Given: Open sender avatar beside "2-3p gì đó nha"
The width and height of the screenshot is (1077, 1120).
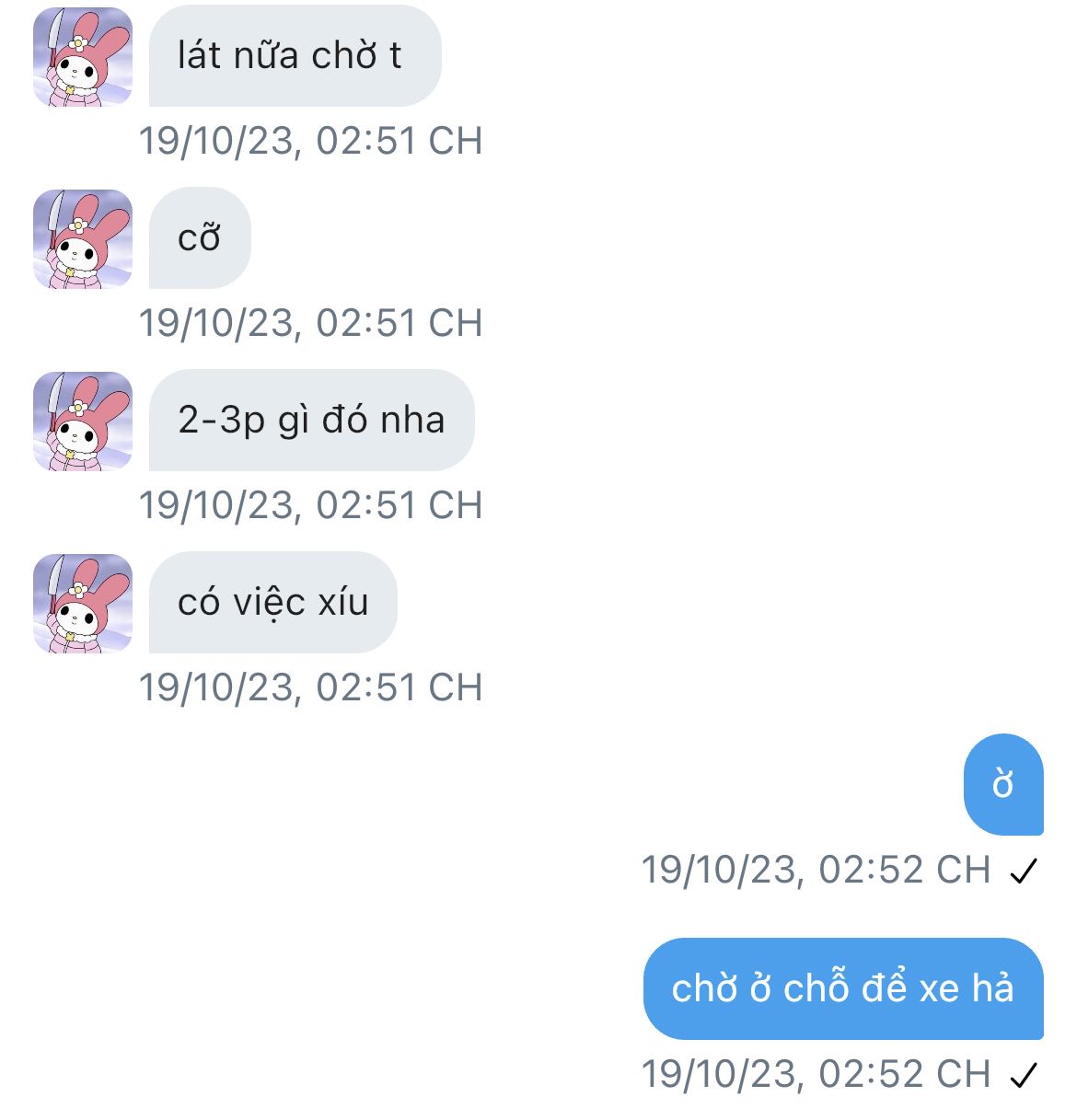Looking at the screenshot, I should (x=83, y=421).
